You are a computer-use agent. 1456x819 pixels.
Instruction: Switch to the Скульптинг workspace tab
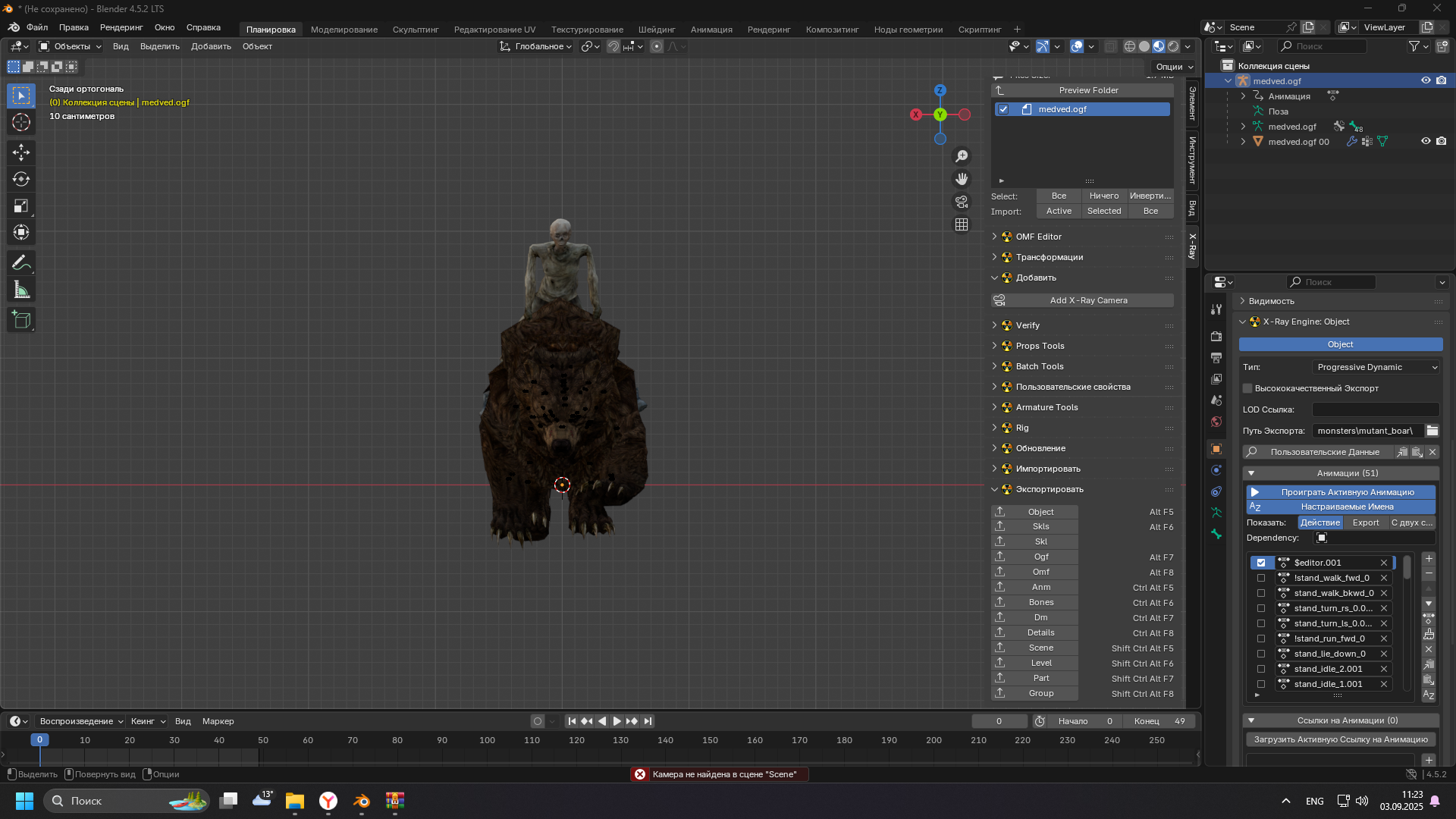pos(416,30)
